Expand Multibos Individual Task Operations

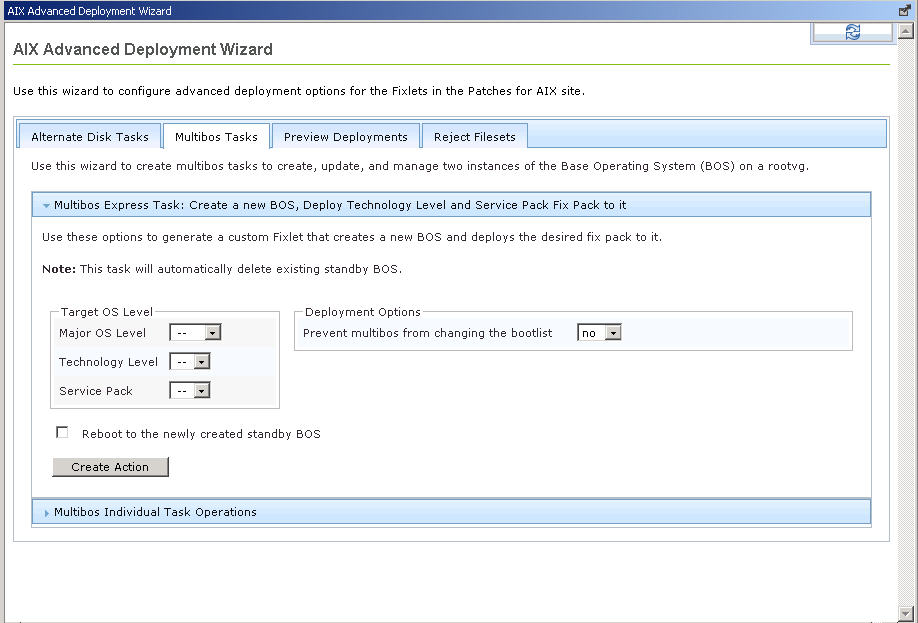[x=451, y=512]
